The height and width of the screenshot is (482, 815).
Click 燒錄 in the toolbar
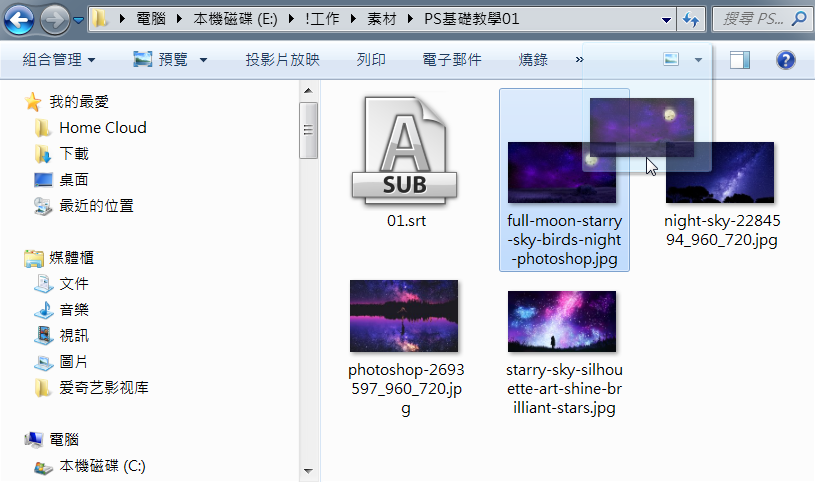click(x=533, y=60)
